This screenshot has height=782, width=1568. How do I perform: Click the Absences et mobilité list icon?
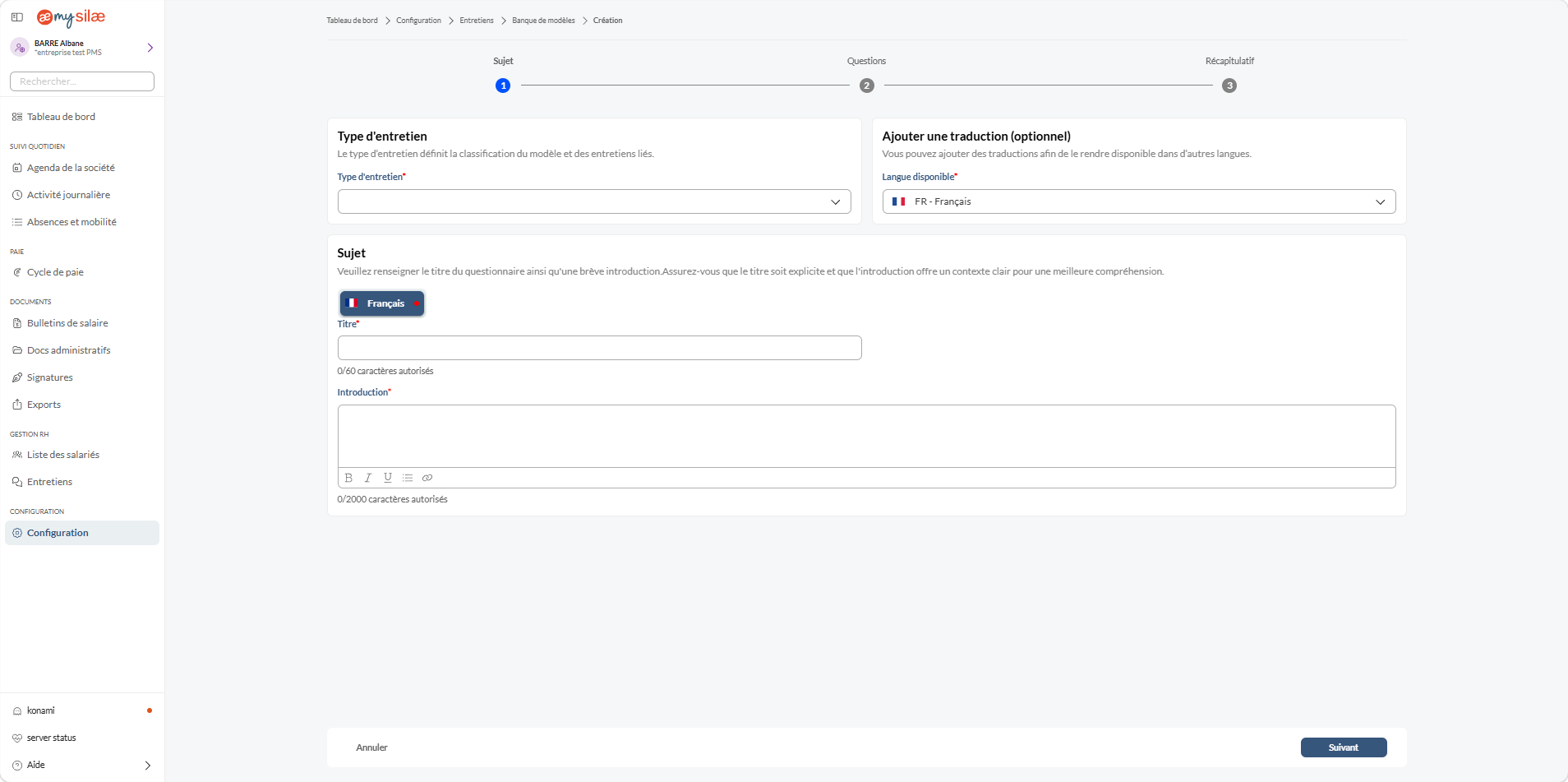coord(17,222)
